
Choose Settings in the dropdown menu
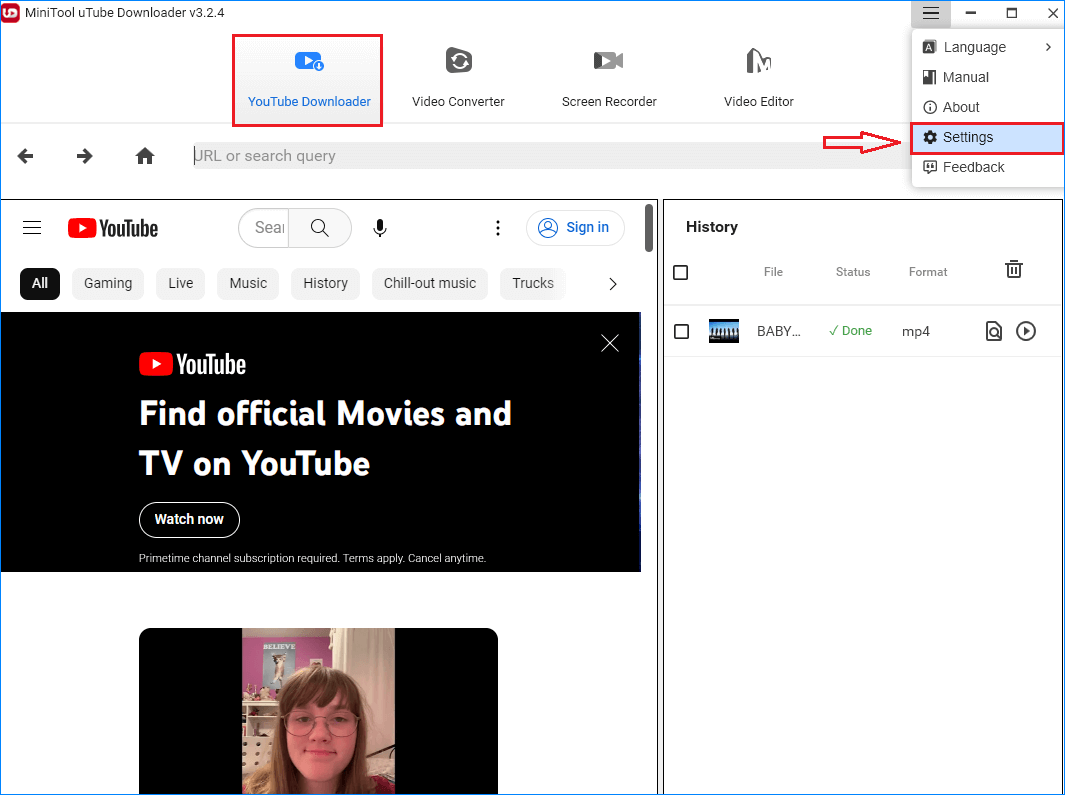click(x=988, y=138)
